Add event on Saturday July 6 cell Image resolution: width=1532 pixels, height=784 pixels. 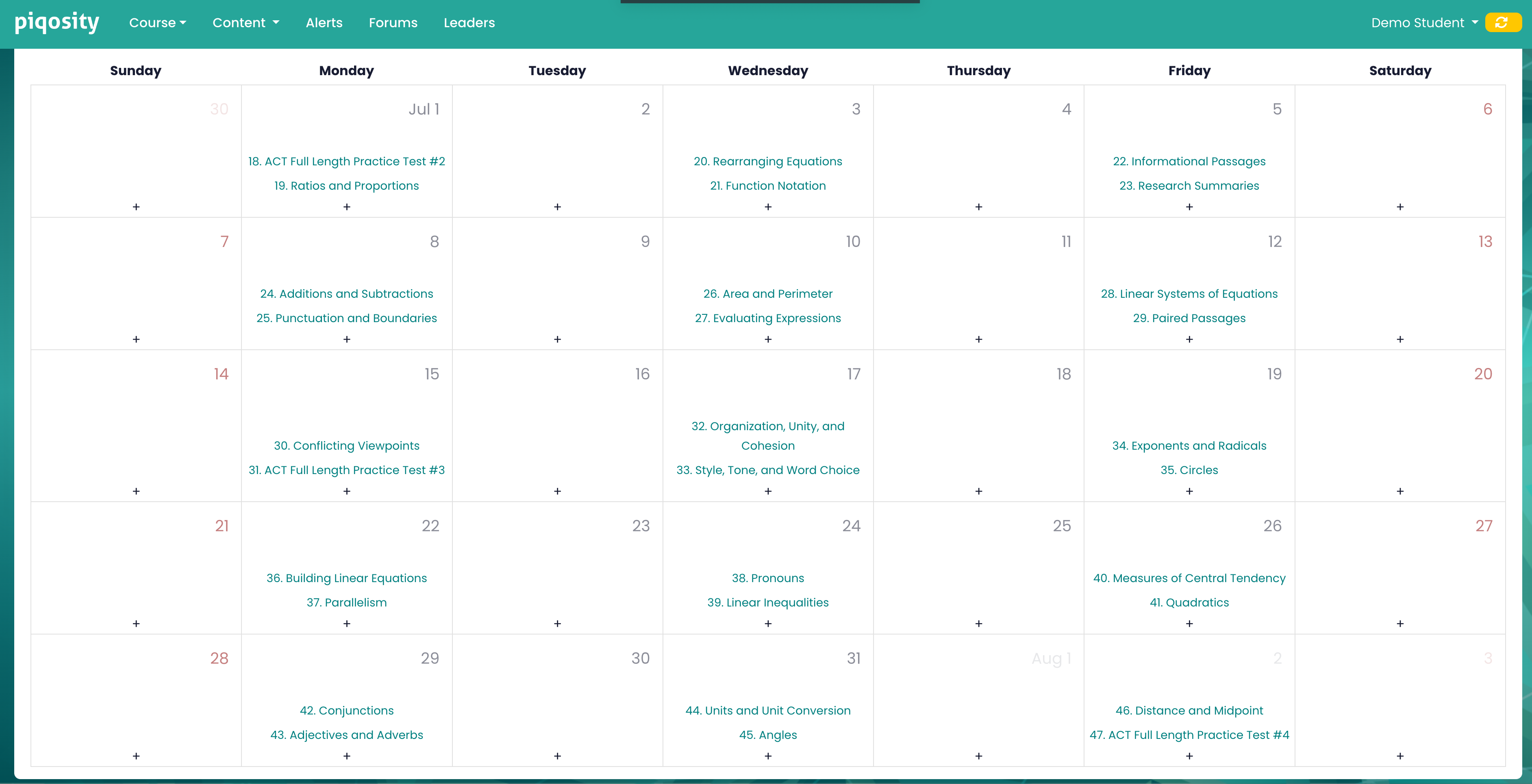(x=1400, y=207)
